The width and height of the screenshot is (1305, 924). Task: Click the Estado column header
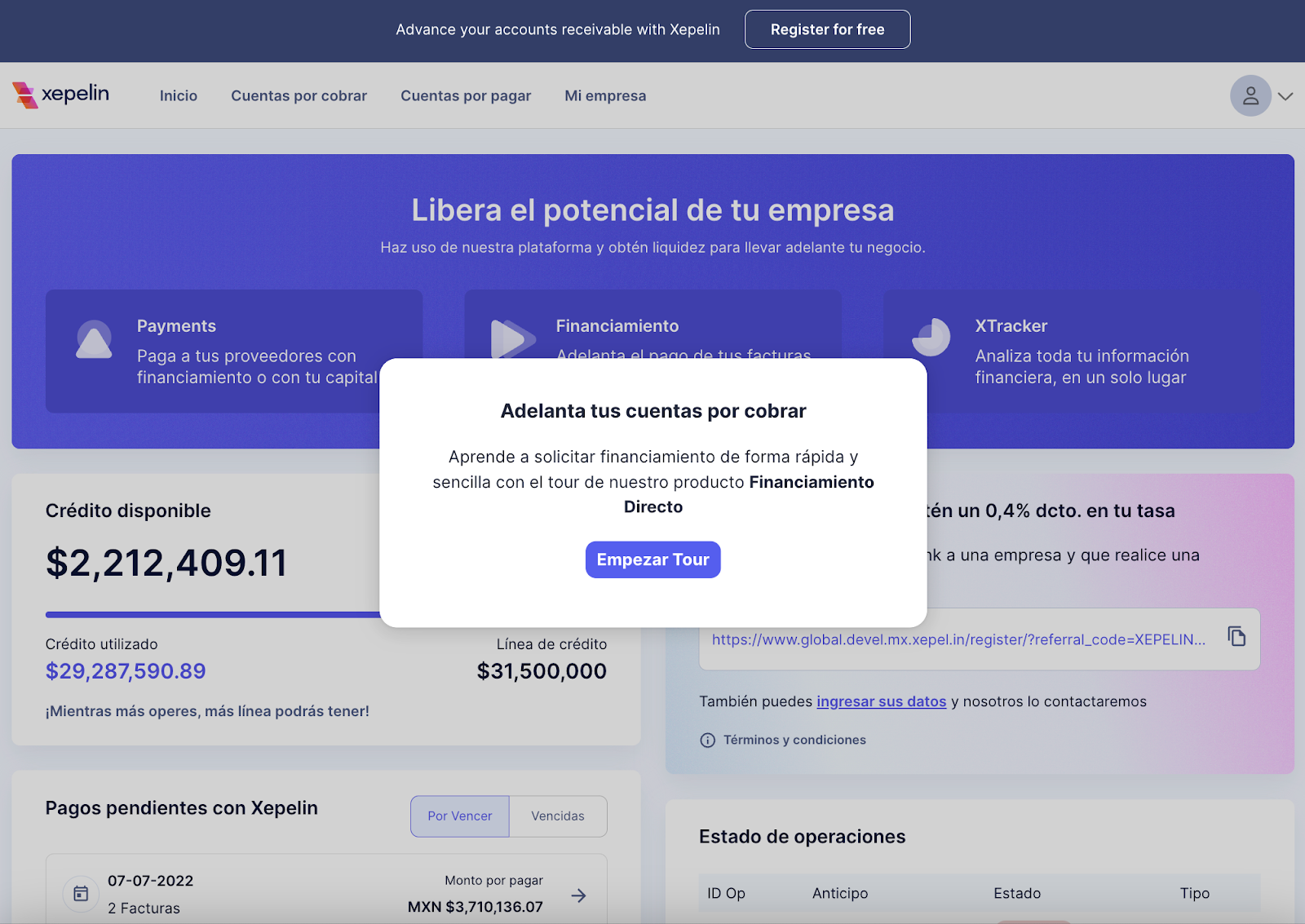pos(1017,894)
